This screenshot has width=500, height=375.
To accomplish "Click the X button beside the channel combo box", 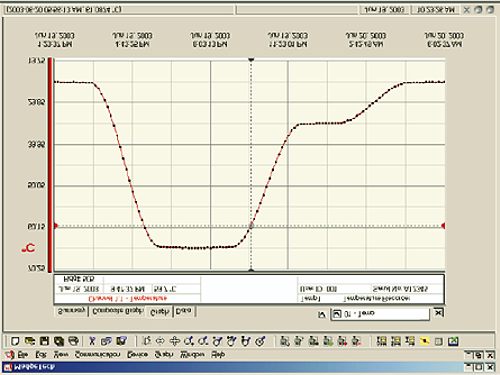I will pos(438,313).
